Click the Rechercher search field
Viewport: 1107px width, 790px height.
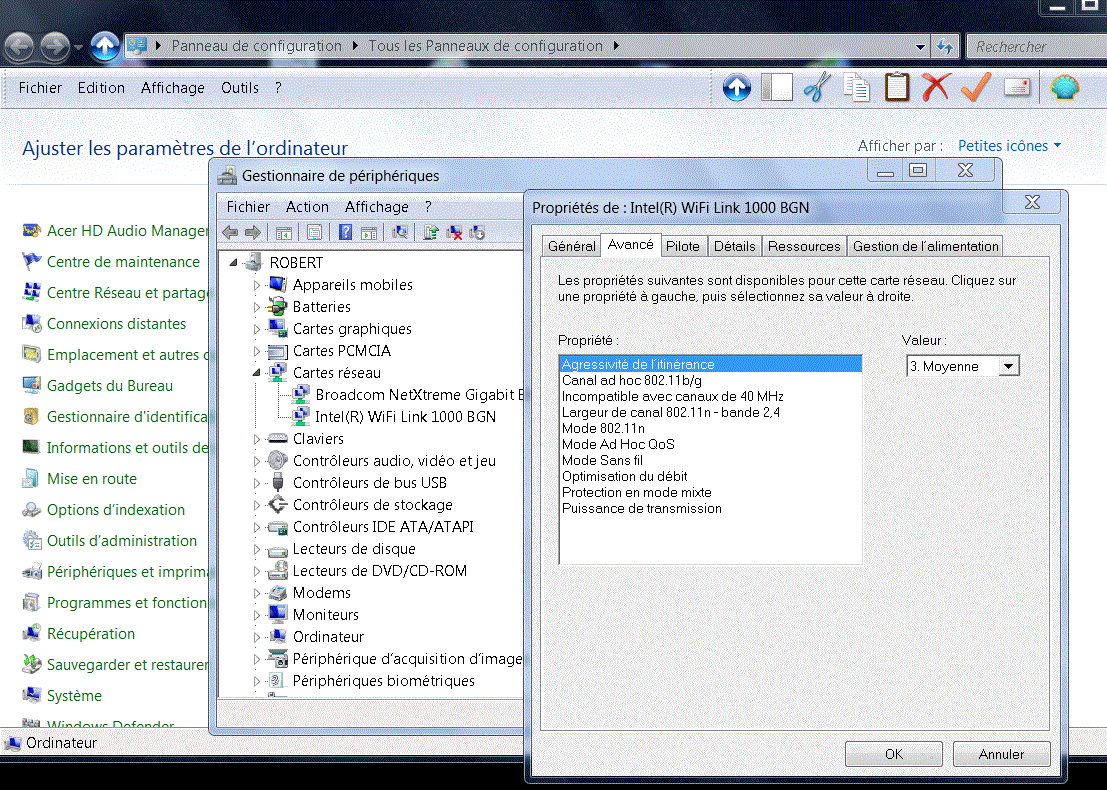point(1036,47)
